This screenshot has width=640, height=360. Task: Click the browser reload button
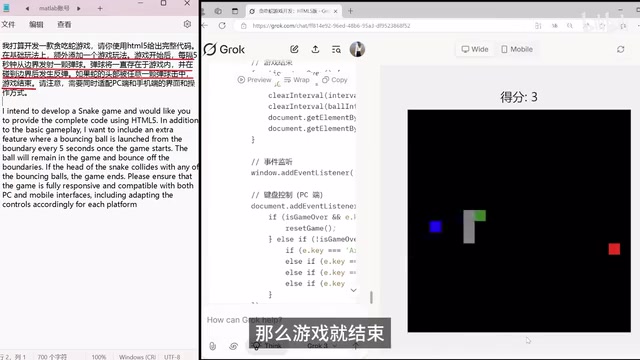(x=222, y=26)
